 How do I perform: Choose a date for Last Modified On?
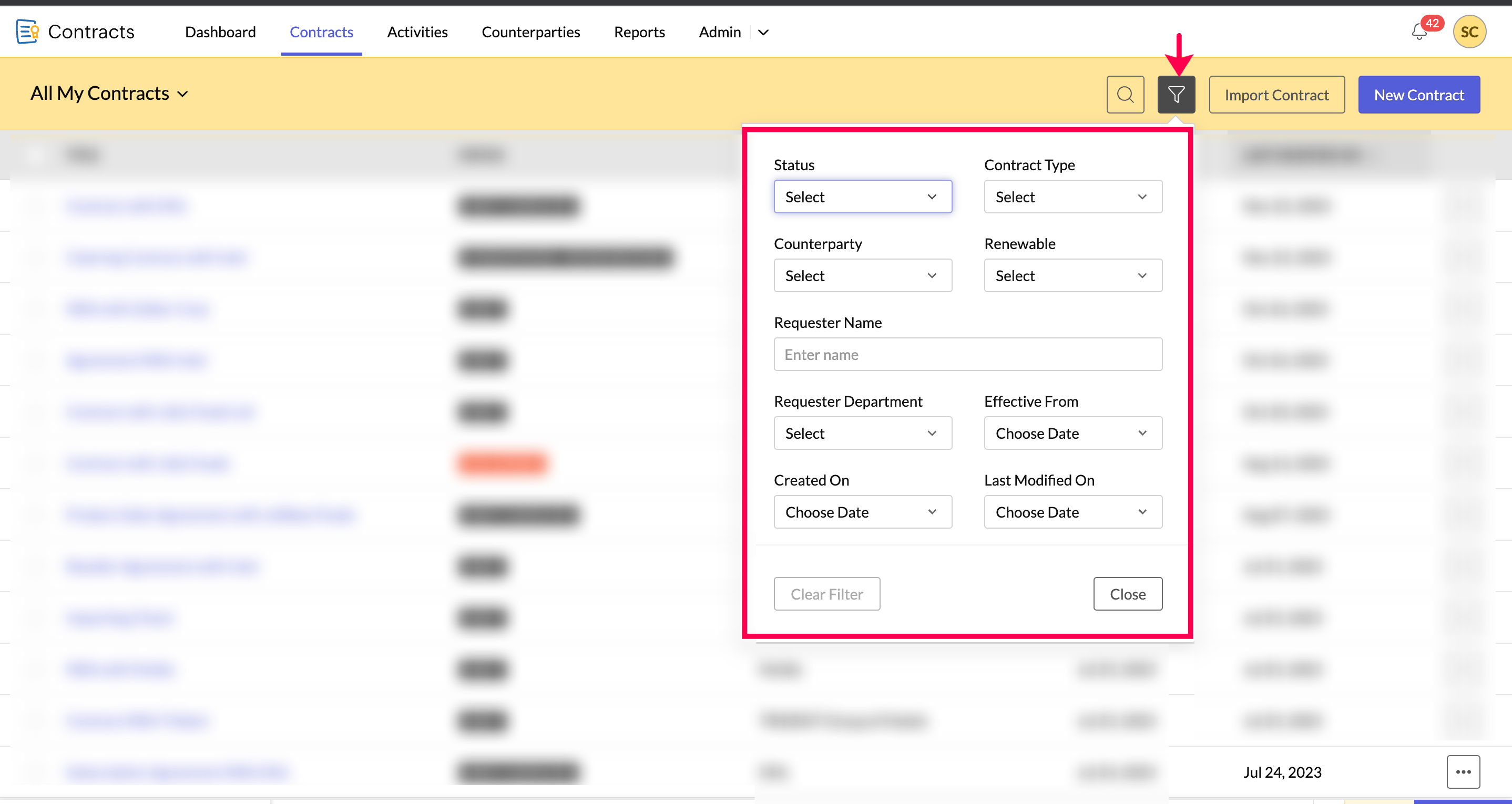[x=1073, y=512]
